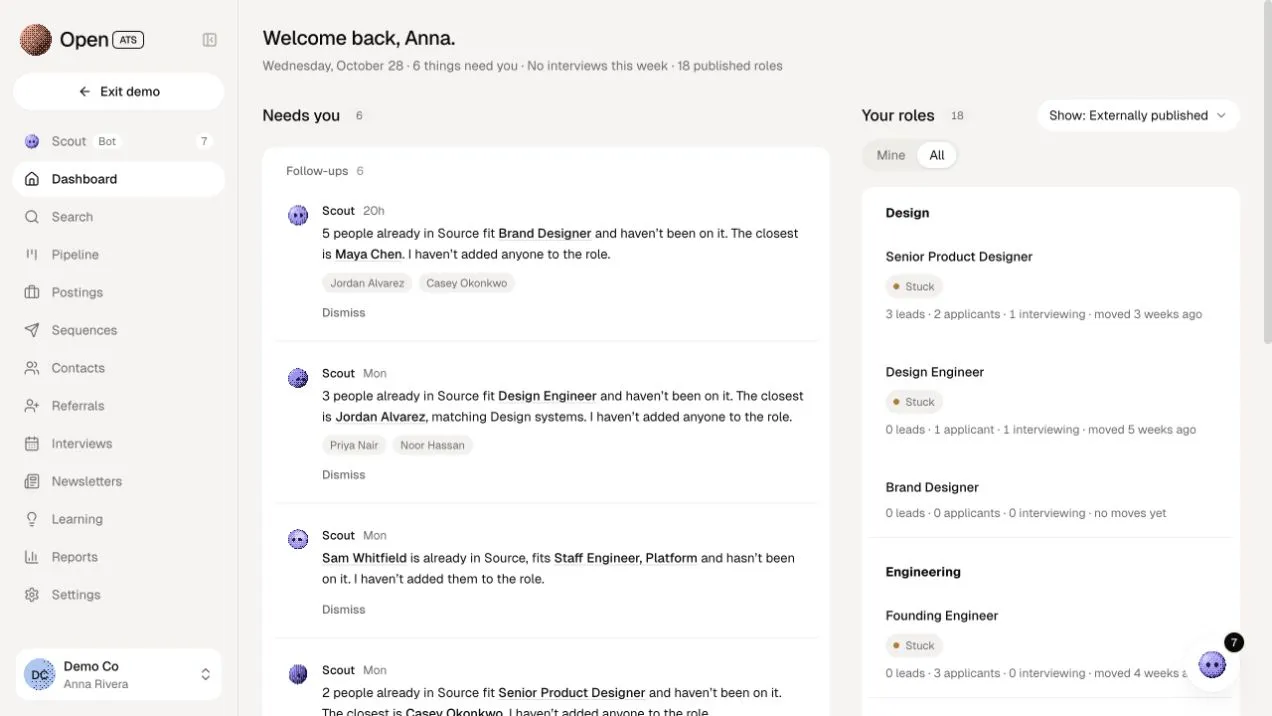Click the Sequences paper-plane icon
The image size is (1272, 716).
[32, 330]
